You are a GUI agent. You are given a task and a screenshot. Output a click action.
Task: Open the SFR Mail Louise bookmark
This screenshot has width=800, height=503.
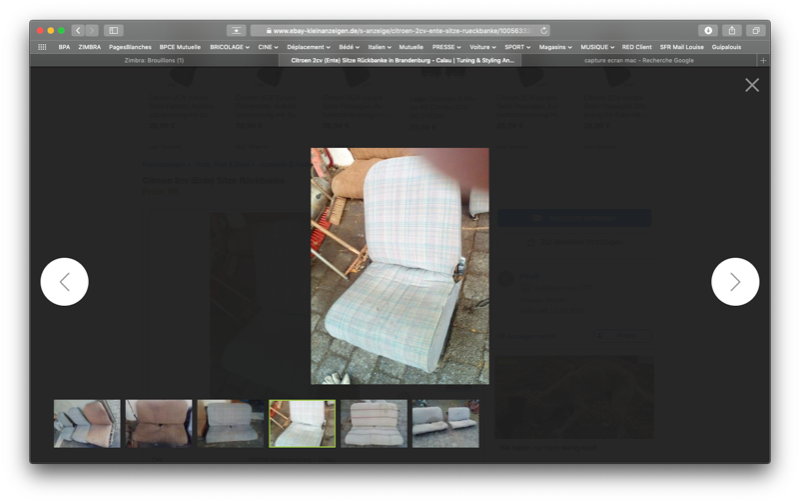[681, 47]
